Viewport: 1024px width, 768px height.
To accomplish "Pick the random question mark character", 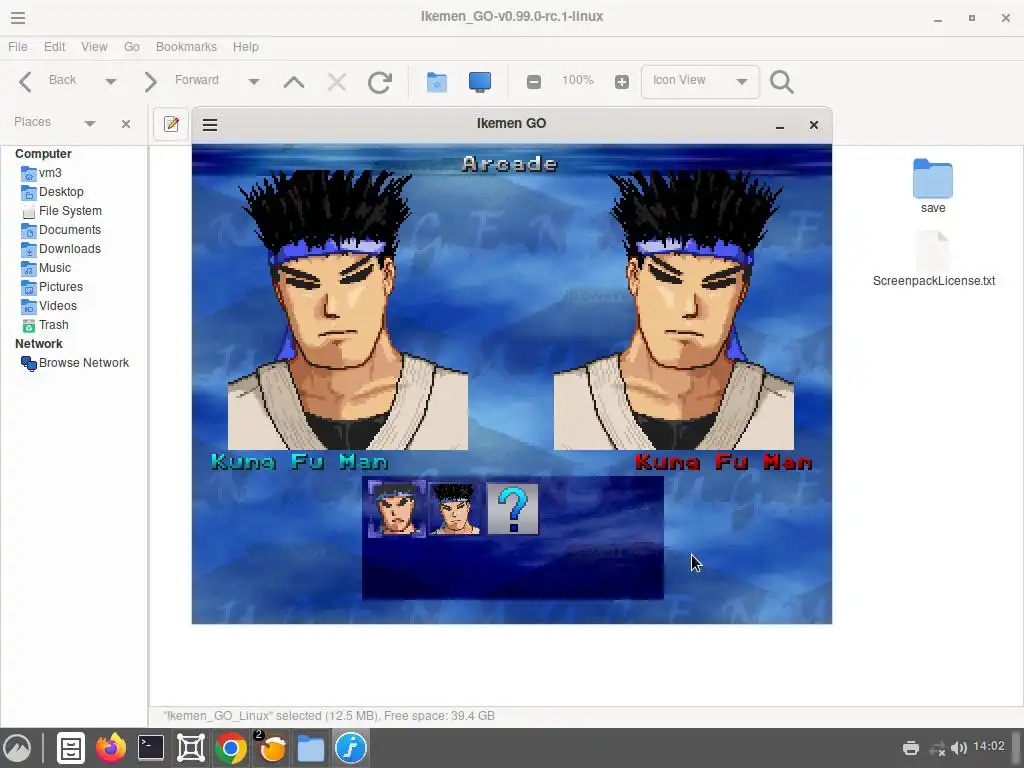I will coord(513,509).
